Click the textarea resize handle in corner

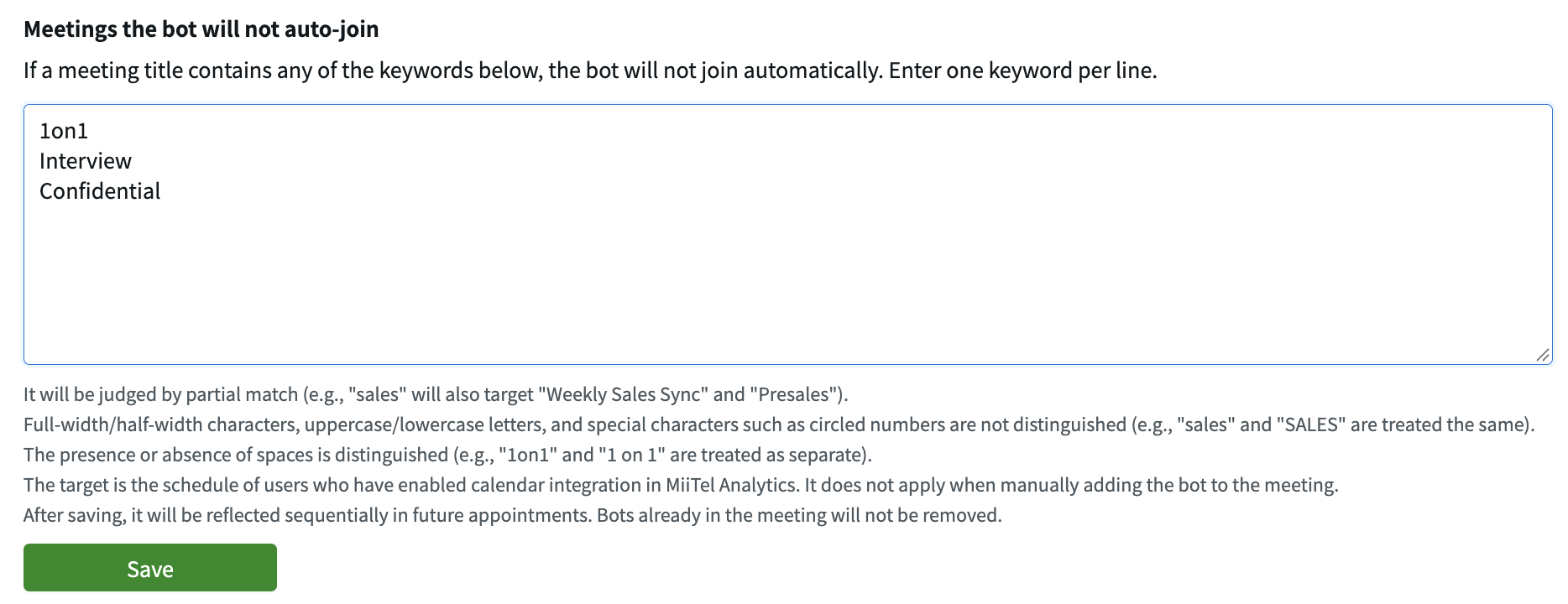1543,355
